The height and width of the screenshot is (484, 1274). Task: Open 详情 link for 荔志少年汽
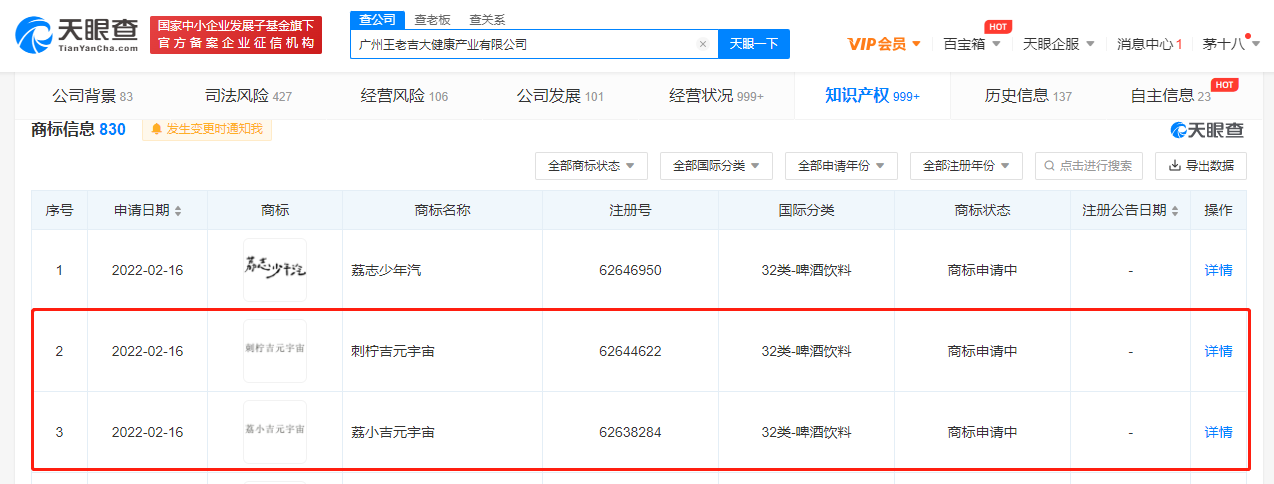click(x=1218, y=270)
